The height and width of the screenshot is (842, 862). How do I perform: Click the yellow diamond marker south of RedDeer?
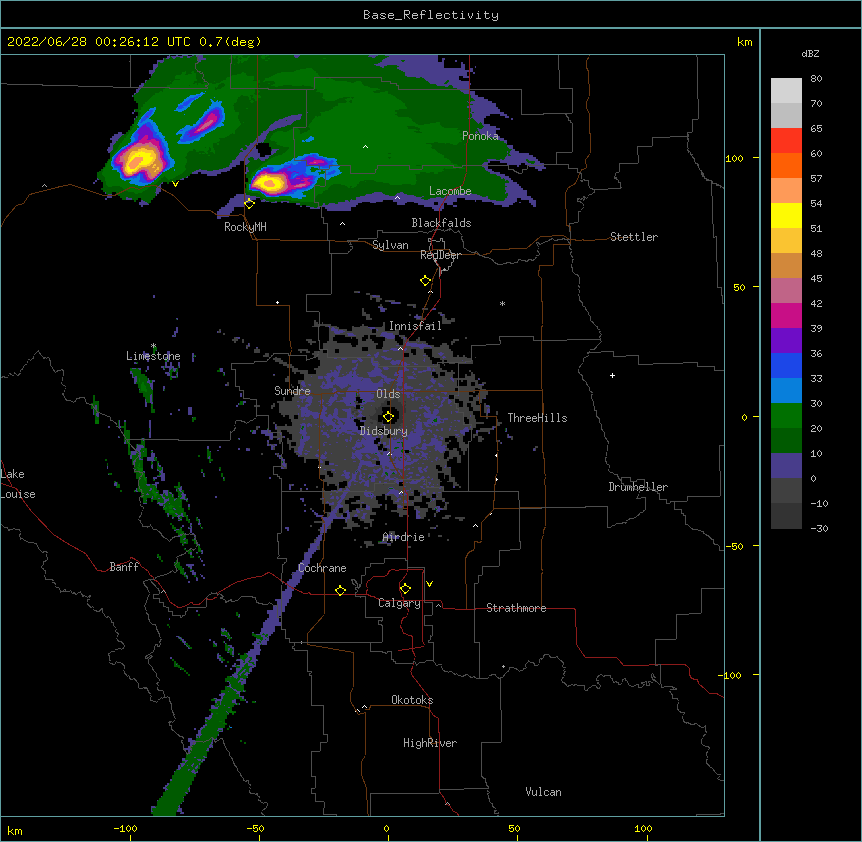click(426, 281)
